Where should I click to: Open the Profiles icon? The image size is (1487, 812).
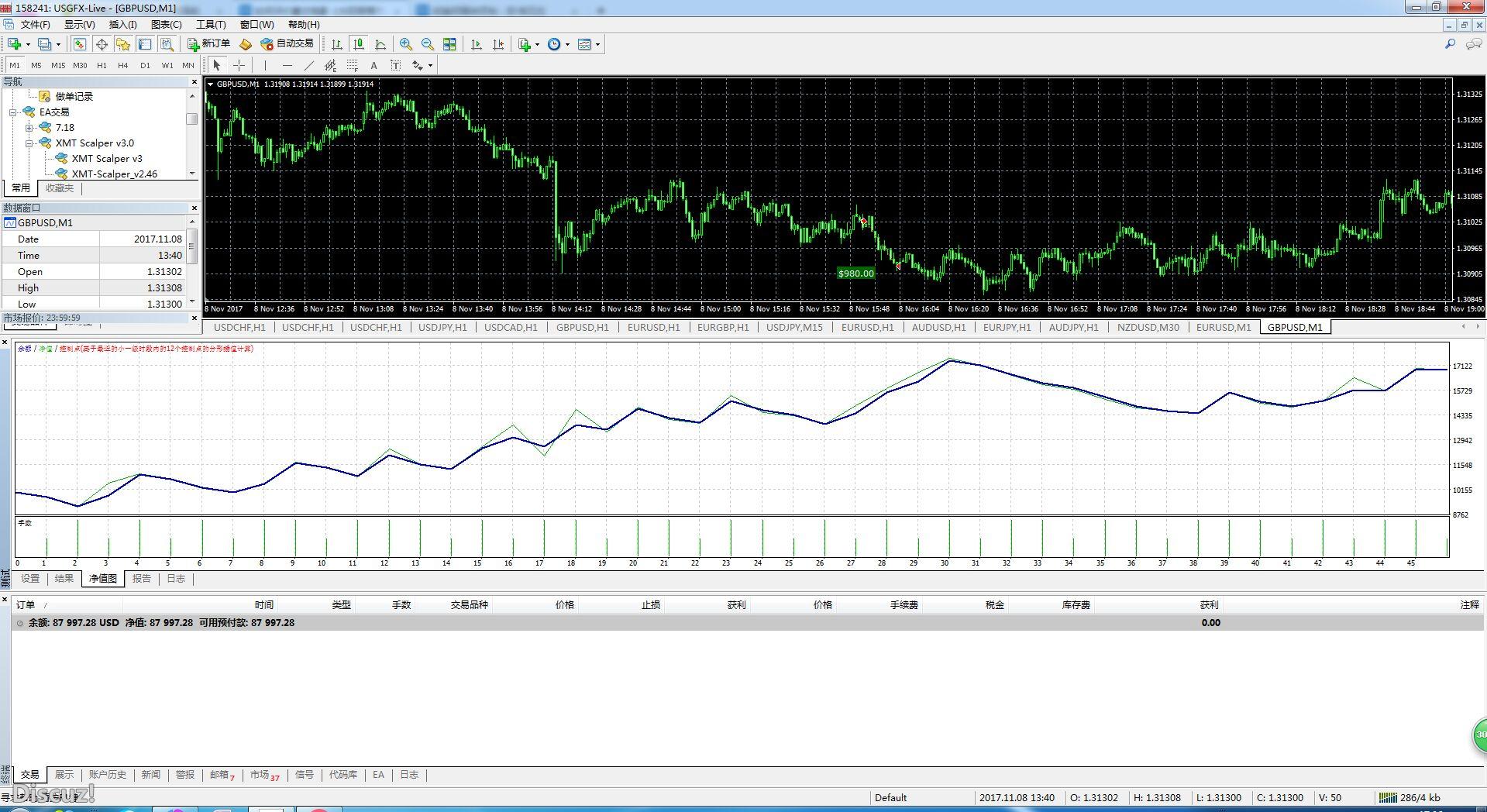[45, 44]
